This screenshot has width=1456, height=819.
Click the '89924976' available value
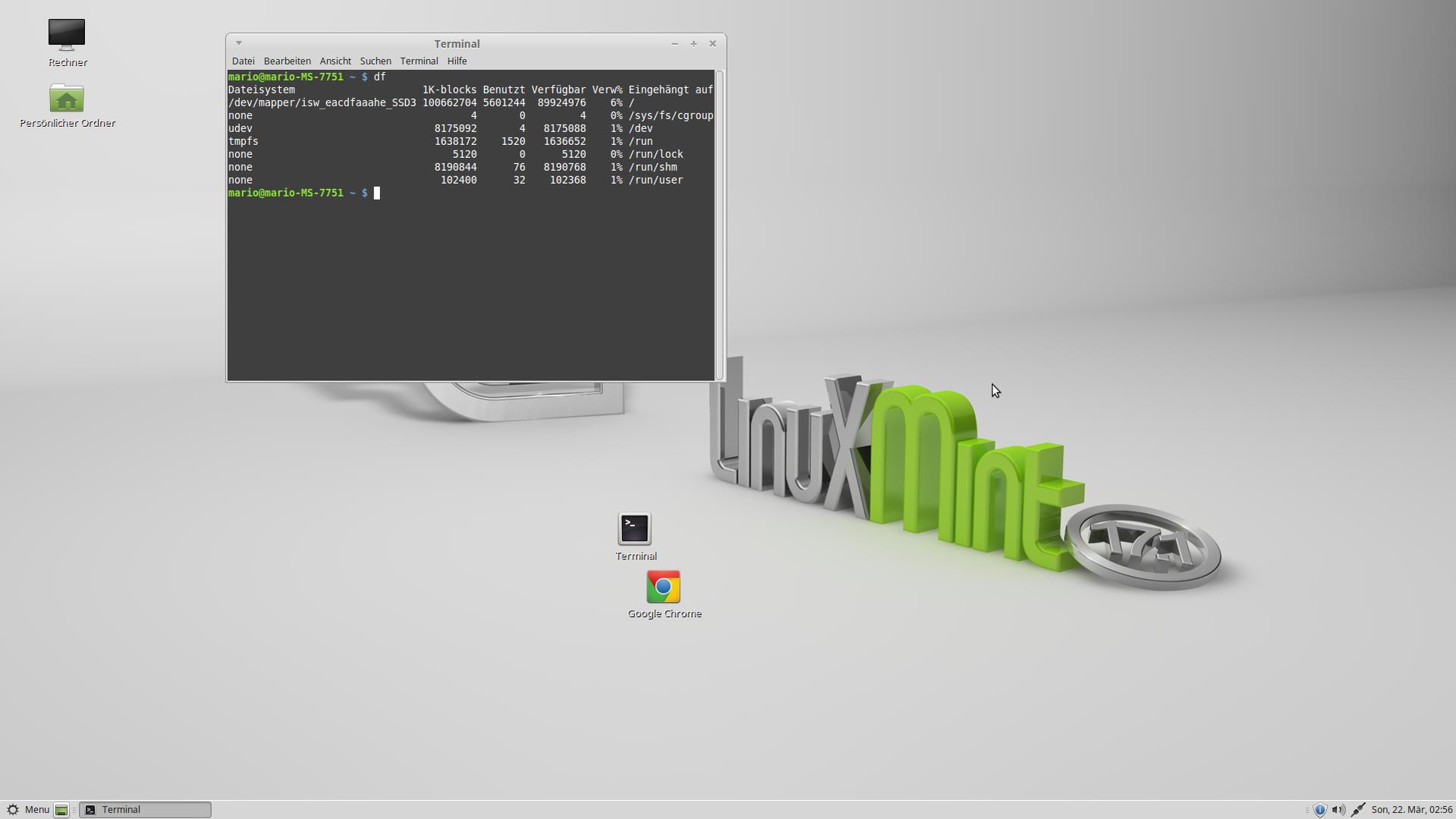[561, 102]
